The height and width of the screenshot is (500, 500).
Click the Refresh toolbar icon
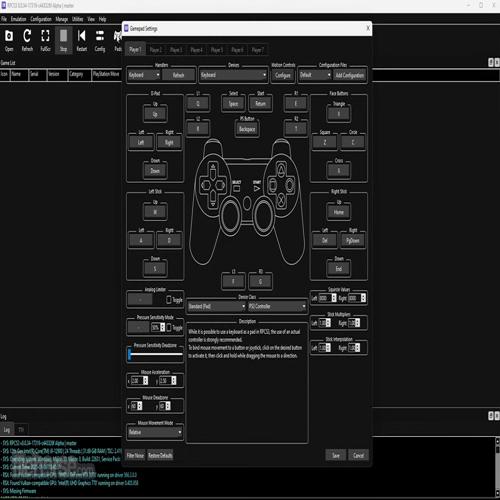[27, 40]
